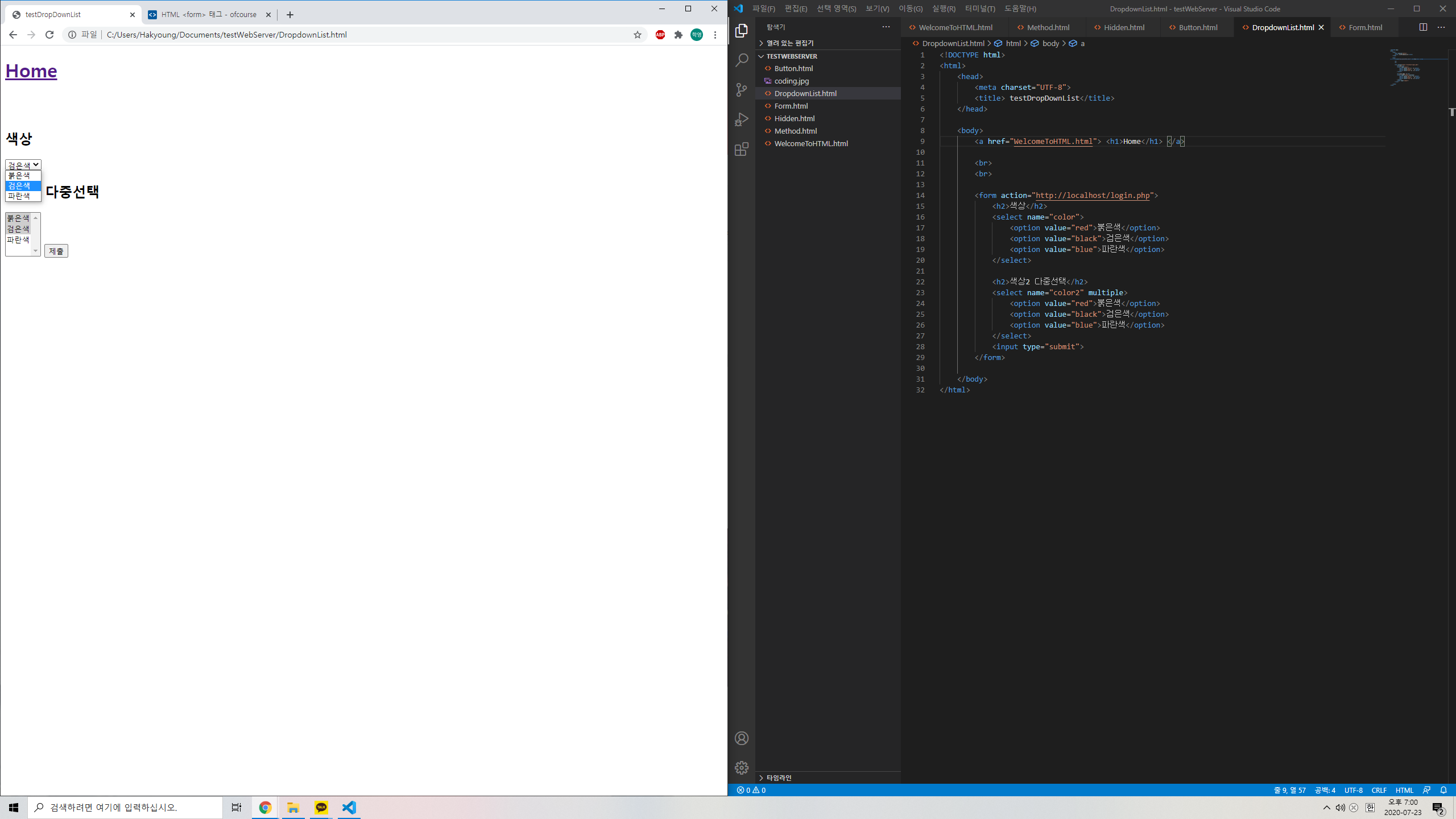Select 붉은색 option in open dropdown list
The width and height of the screenshot is (1456, 819).
tap(19, 176)
